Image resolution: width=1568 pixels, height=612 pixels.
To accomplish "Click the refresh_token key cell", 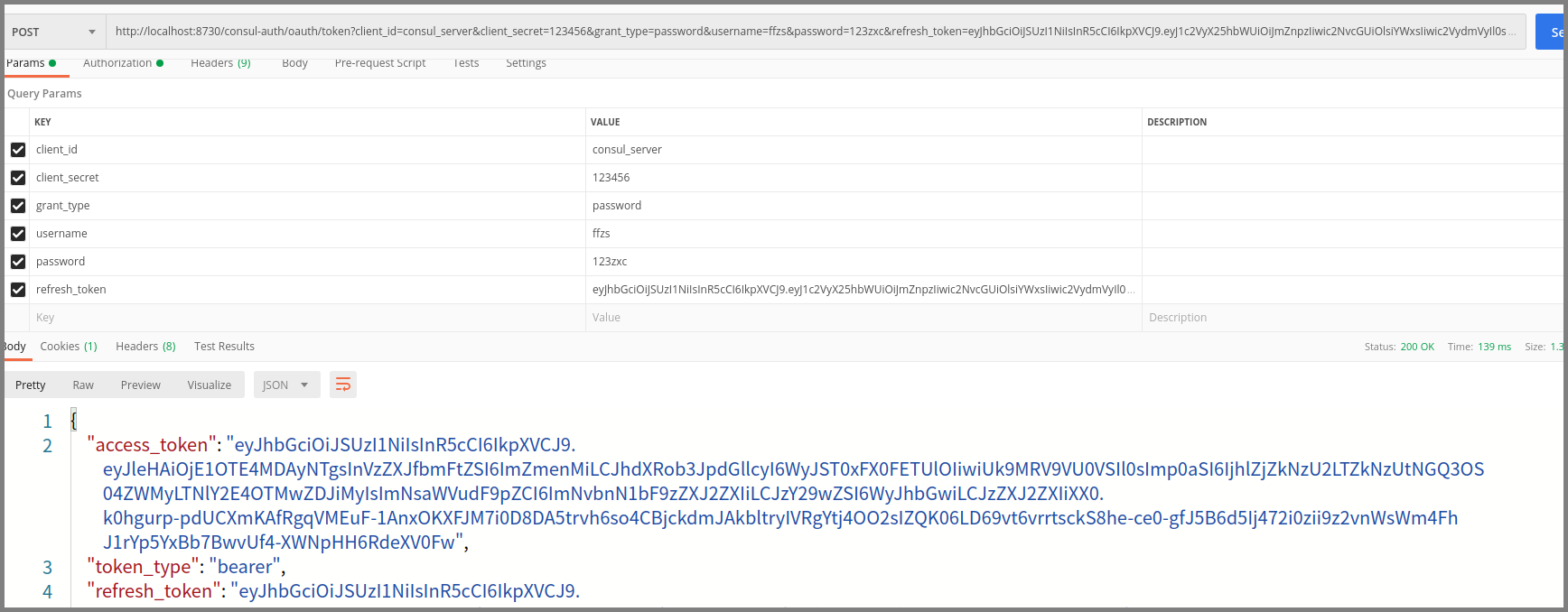I will [x=307, y=290].
